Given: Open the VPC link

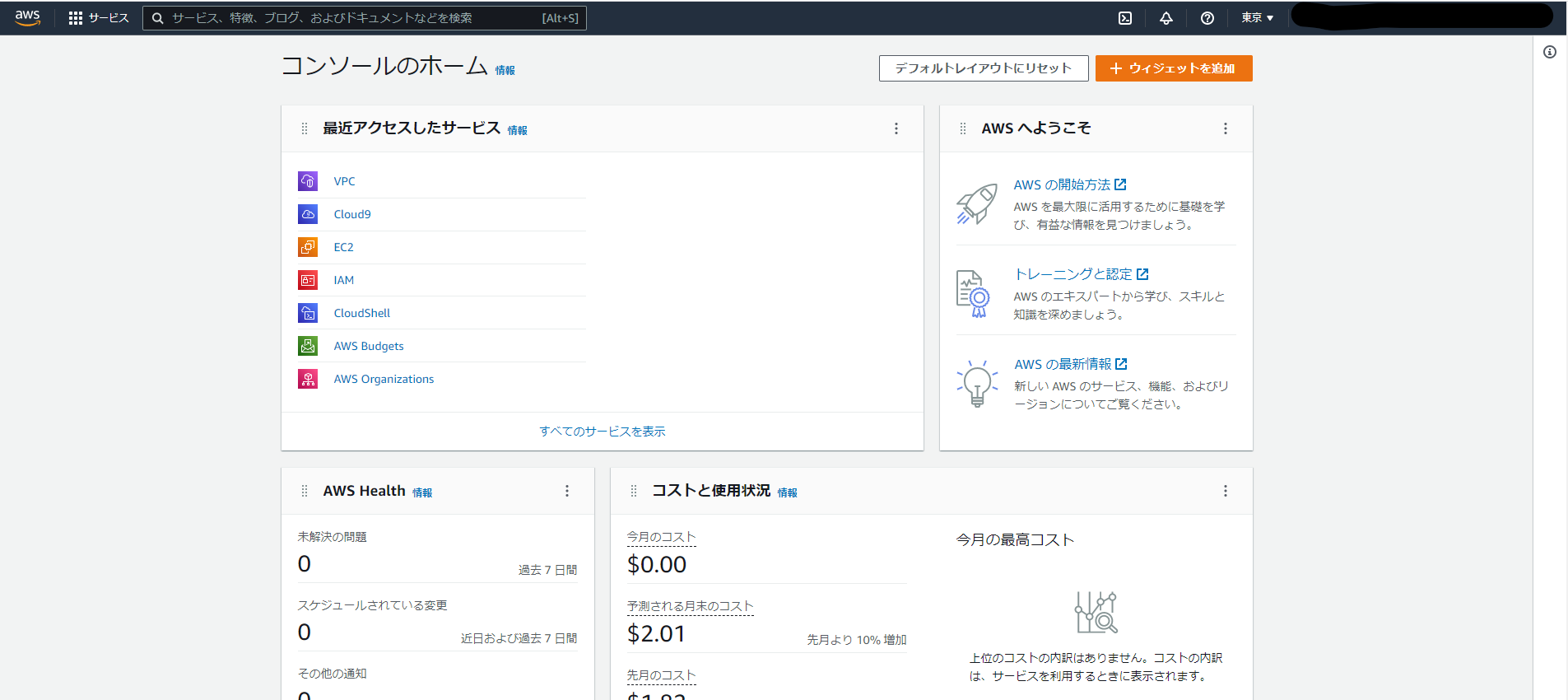Looking at the screenshot, I should pyautogui.click(x=345, y=181).
